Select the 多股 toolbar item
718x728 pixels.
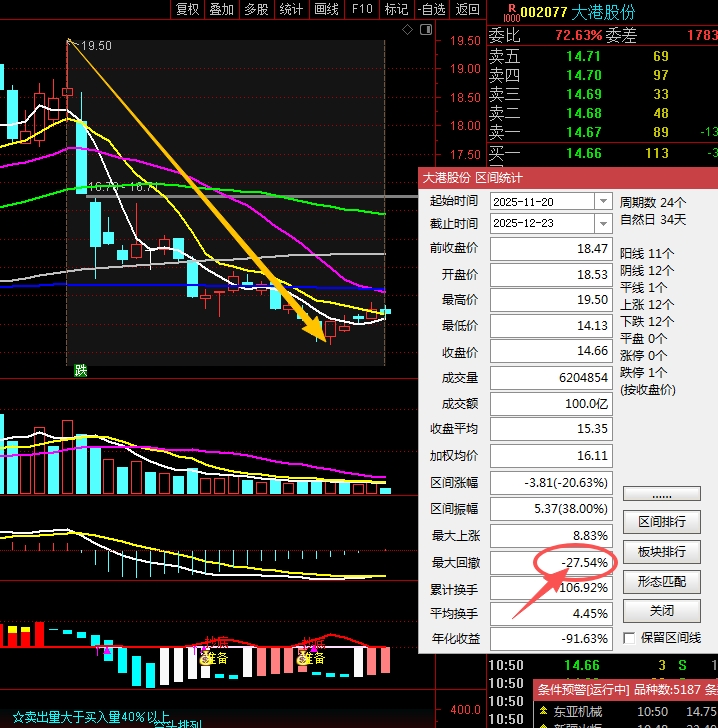click(x=256, y=9)
